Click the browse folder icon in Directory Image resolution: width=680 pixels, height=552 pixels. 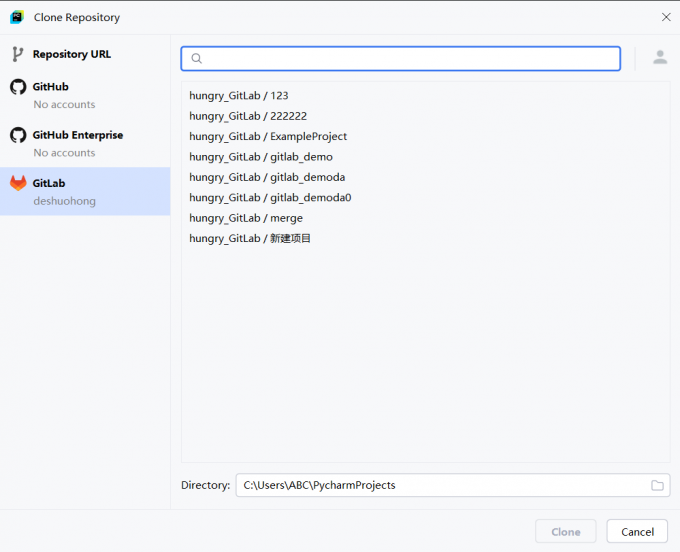point(657,485)
